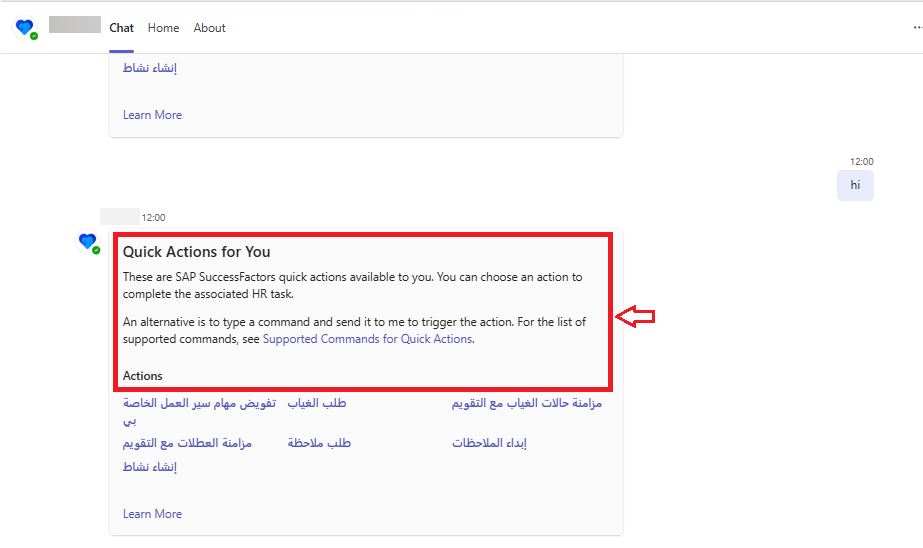Open the more options ellipsis menu

917,28
